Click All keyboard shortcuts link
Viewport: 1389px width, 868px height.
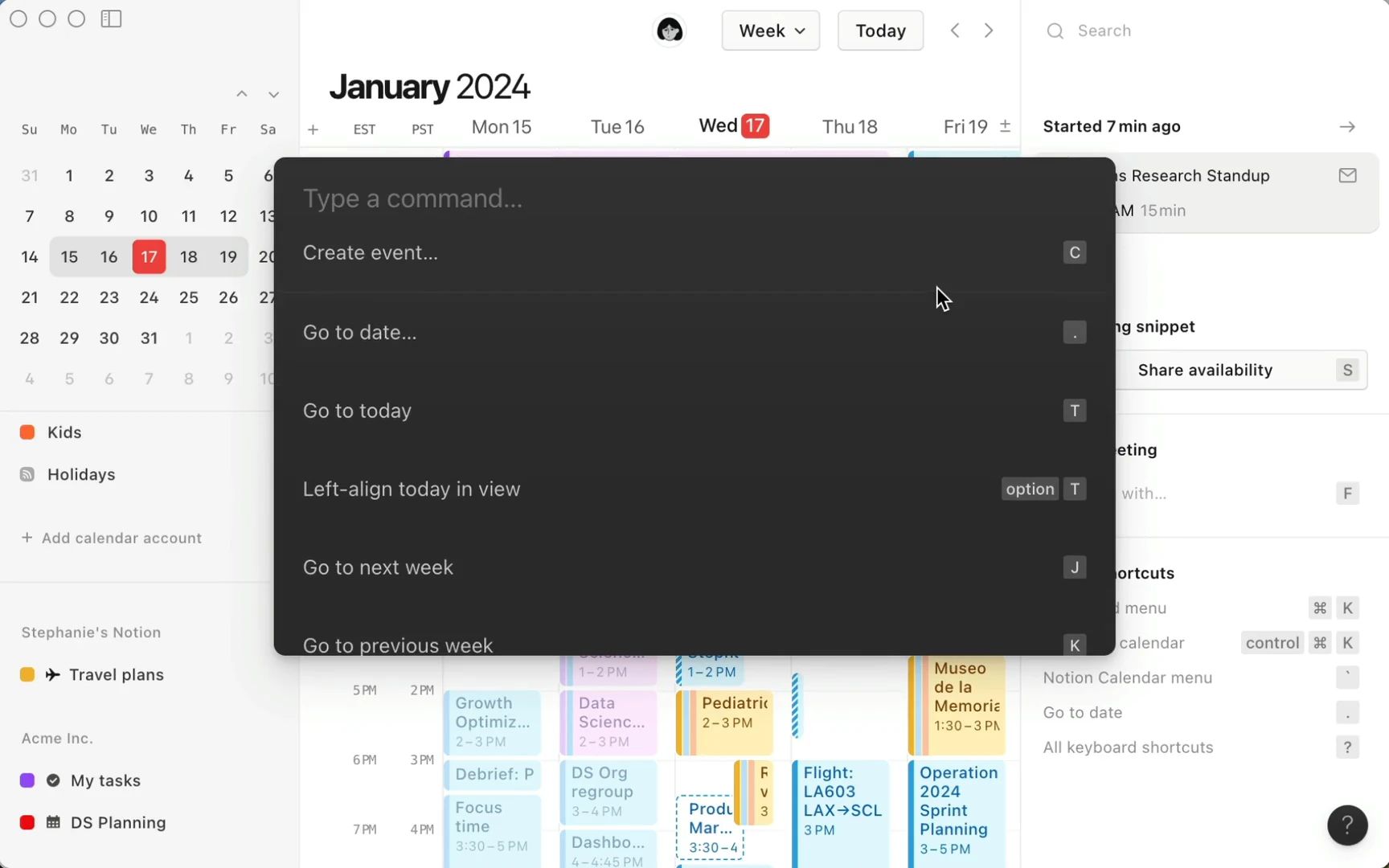tap(1201, 747)
